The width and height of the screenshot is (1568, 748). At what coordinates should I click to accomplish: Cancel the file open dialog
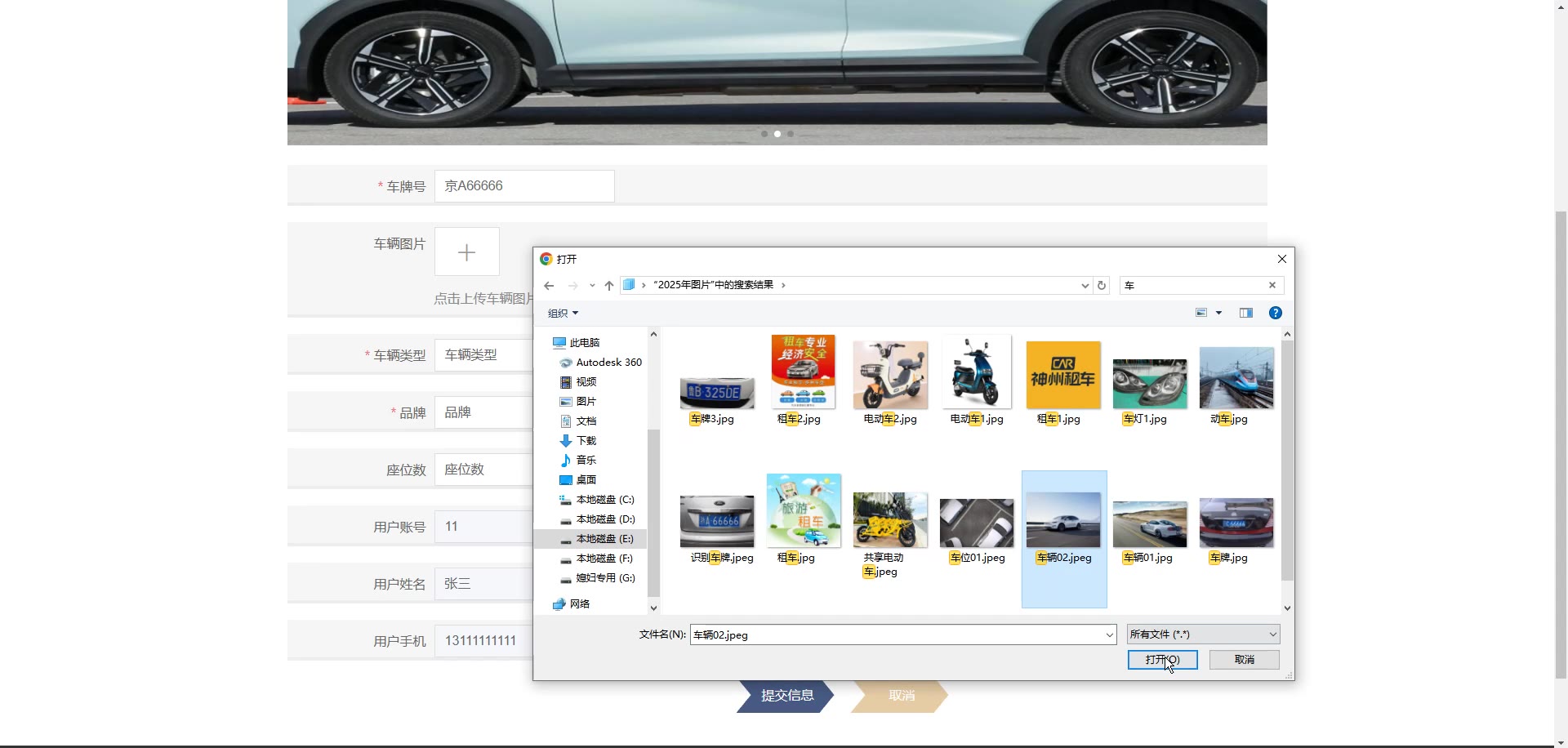click(1244, 660)
